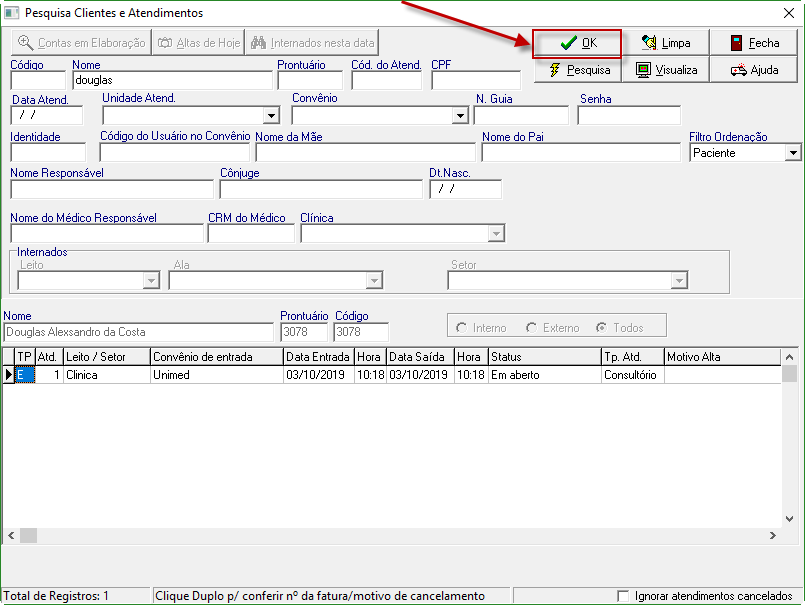Click the Data Entrada column header
805x605 pixels.
tap(319, 356)
